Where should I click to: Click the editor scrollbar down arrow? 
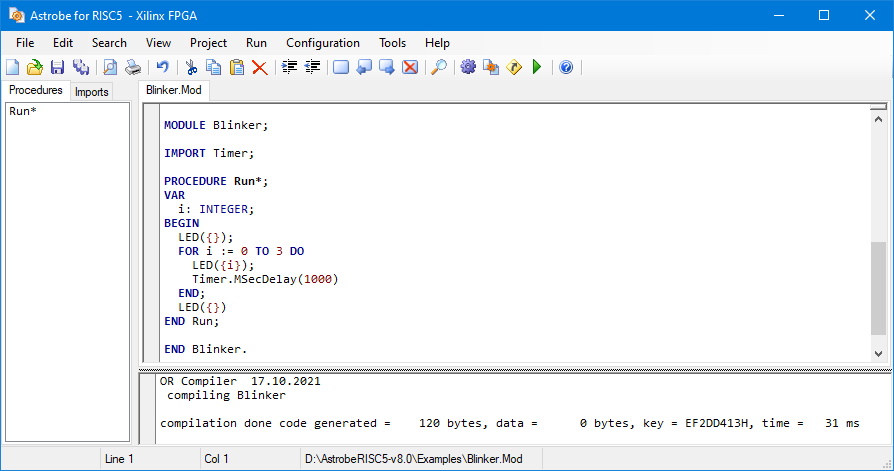[x=879, y=354]
